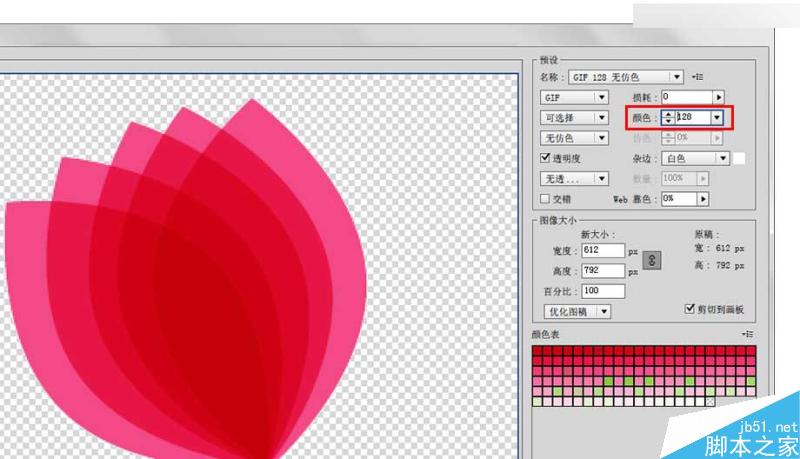The width and height of the screenshot is (800, 459).
Task: Expand the 颜色 value dropdown arrow
Action: (717, 118)
